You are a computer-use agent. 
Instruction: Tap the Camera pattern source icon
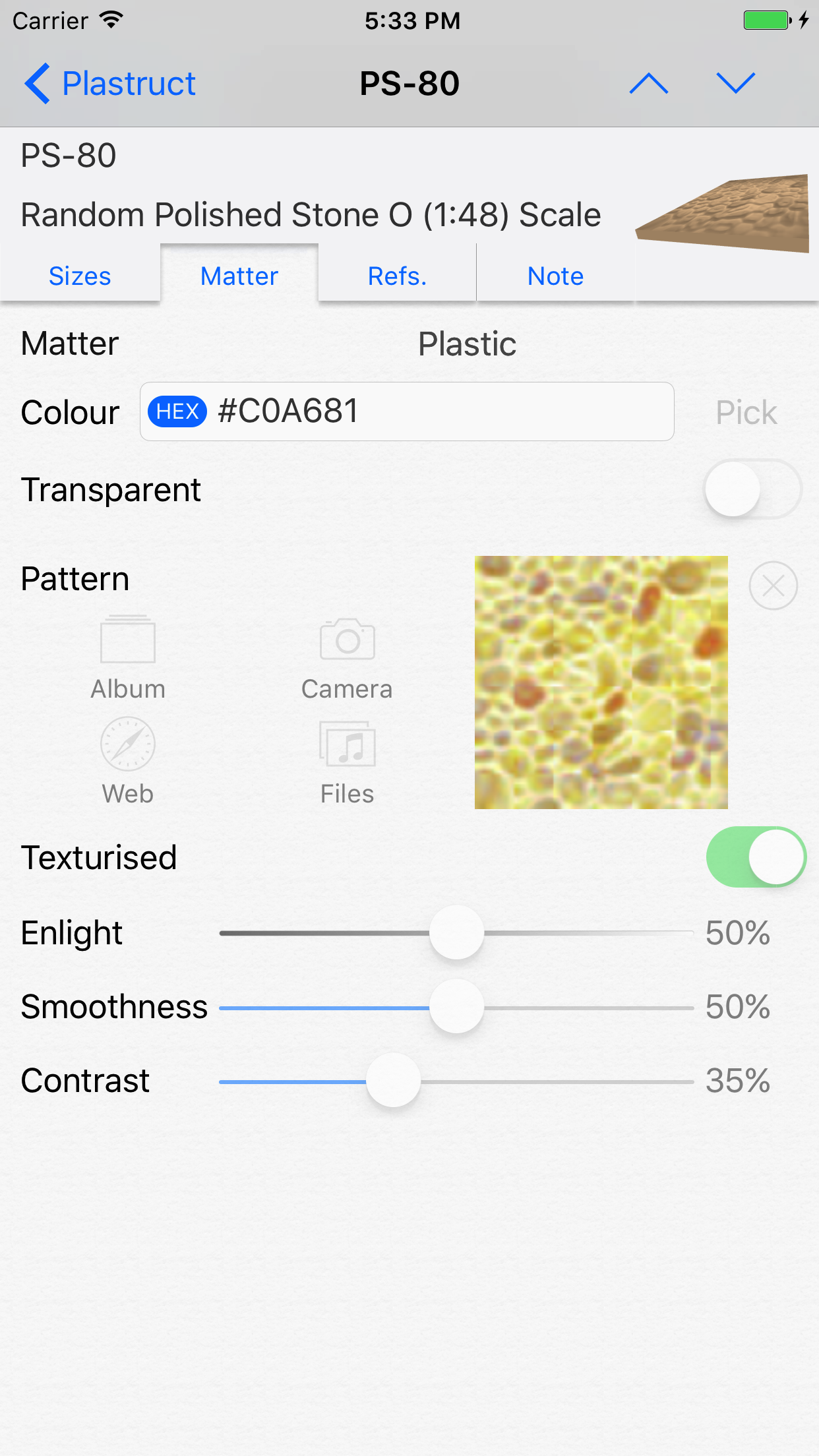pyautogui.click(x=347, y=640)
